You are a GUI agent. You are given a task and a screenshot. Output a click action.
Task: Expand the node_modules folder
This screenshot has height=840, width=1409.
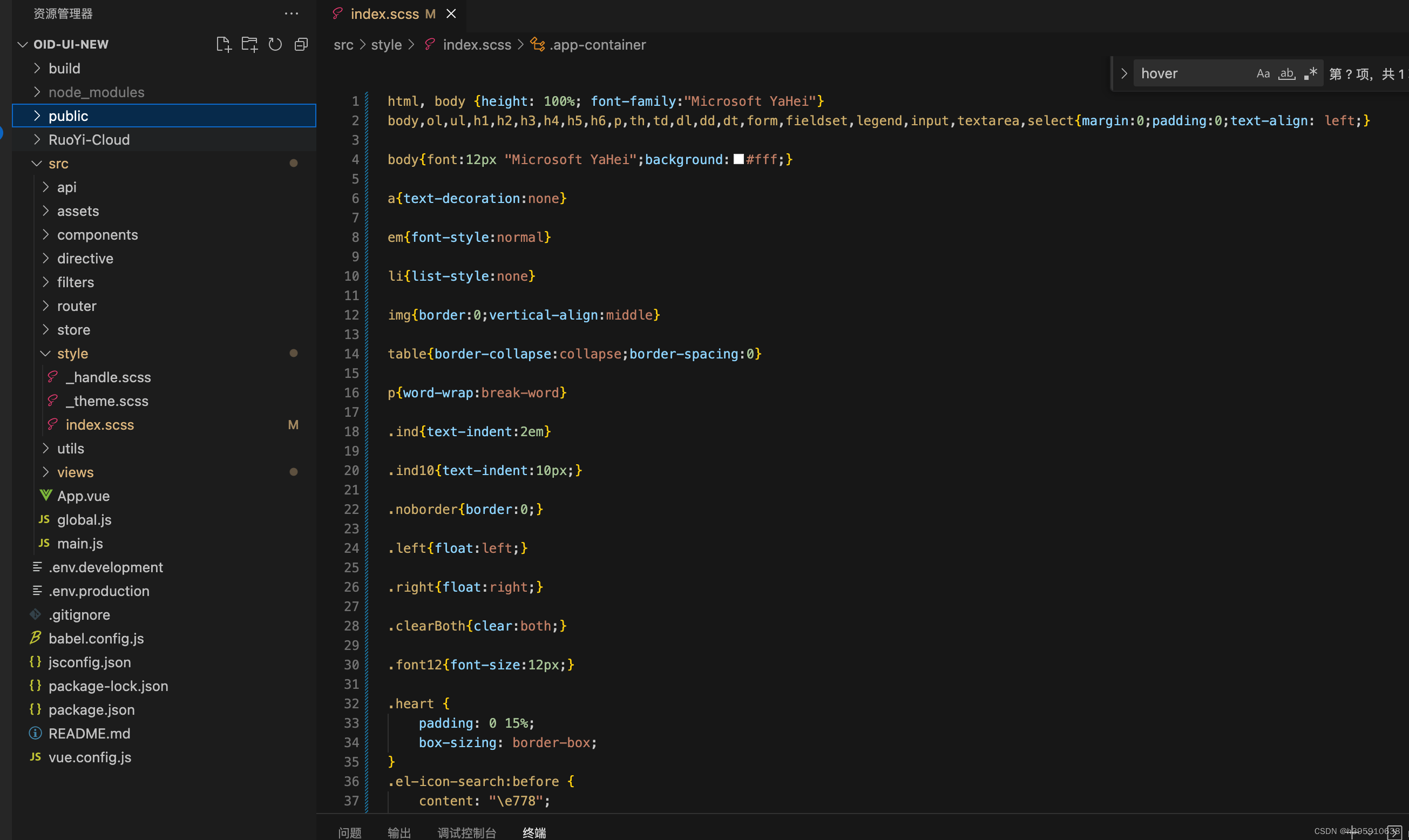tap(97, 91)
